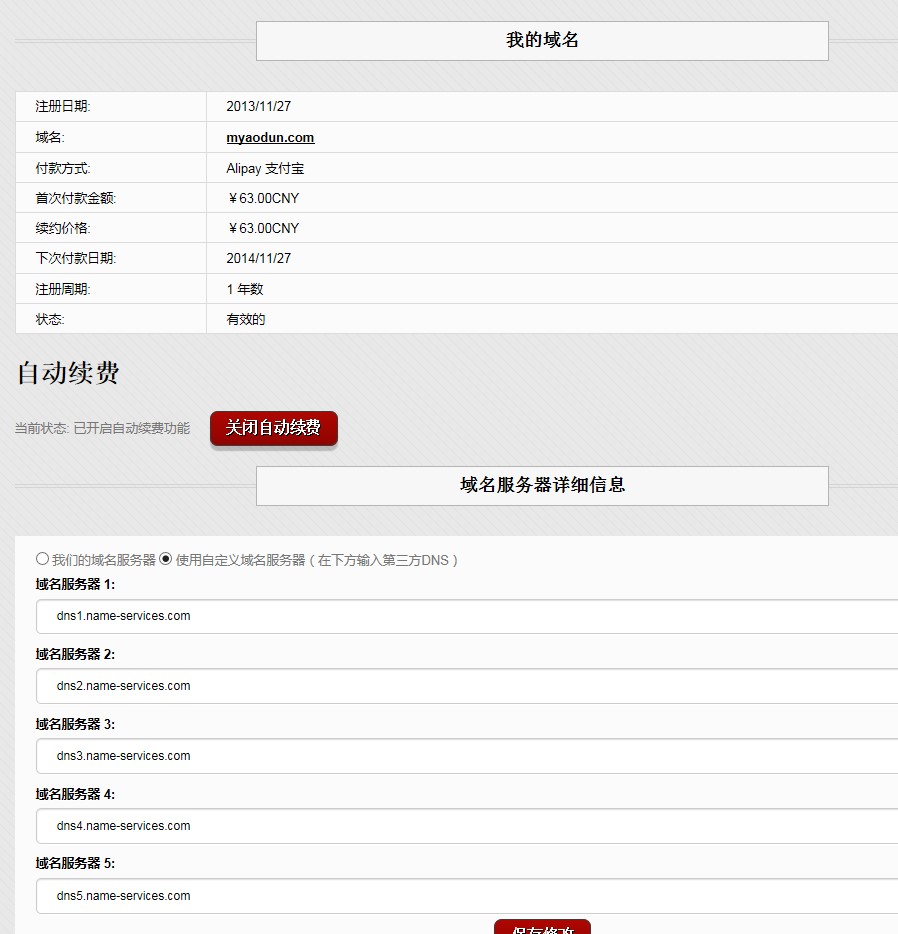Viewport: 898px width, 934px height.
Task: Focus the 域名服务器 1 input field
Action: 466,616
